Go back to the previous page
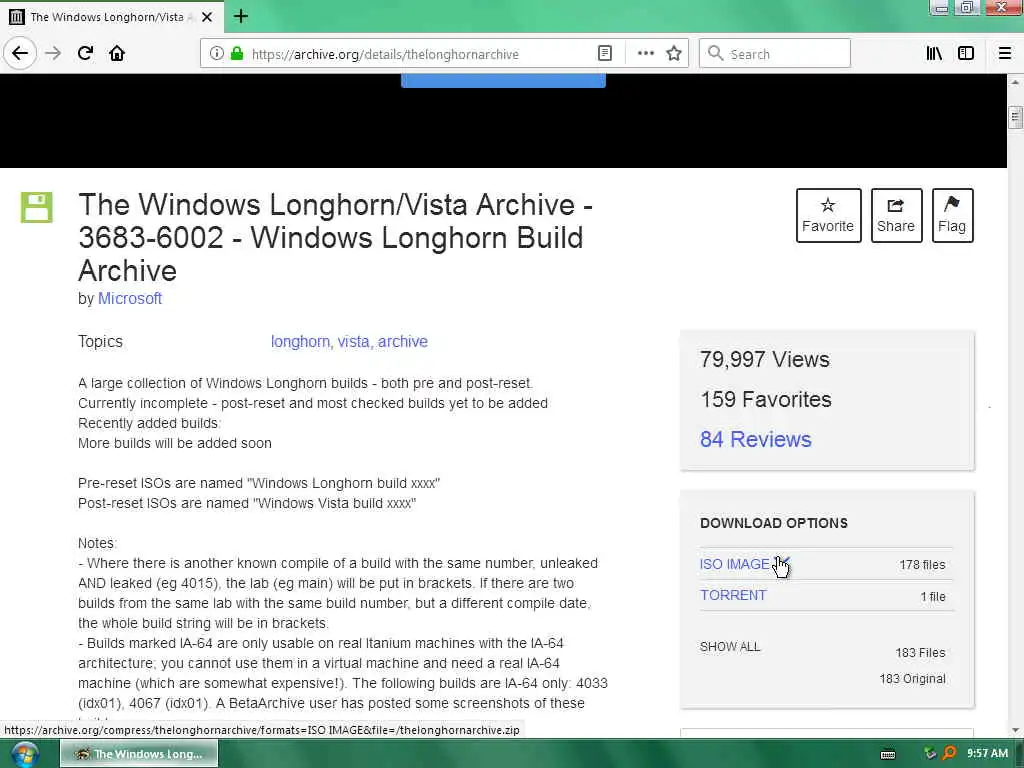1024x768 pixels. pyautogui.click(x=20, y=53)
